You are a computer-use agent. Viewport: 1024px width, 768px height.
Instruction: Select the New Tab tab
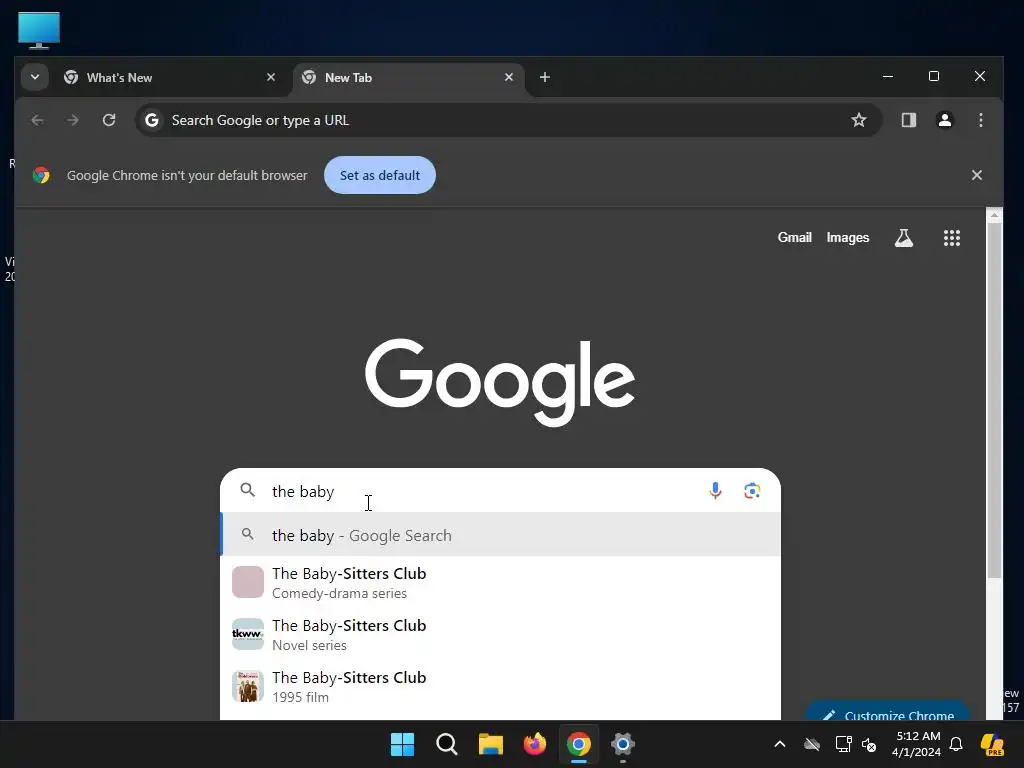[x=409, y=77]
